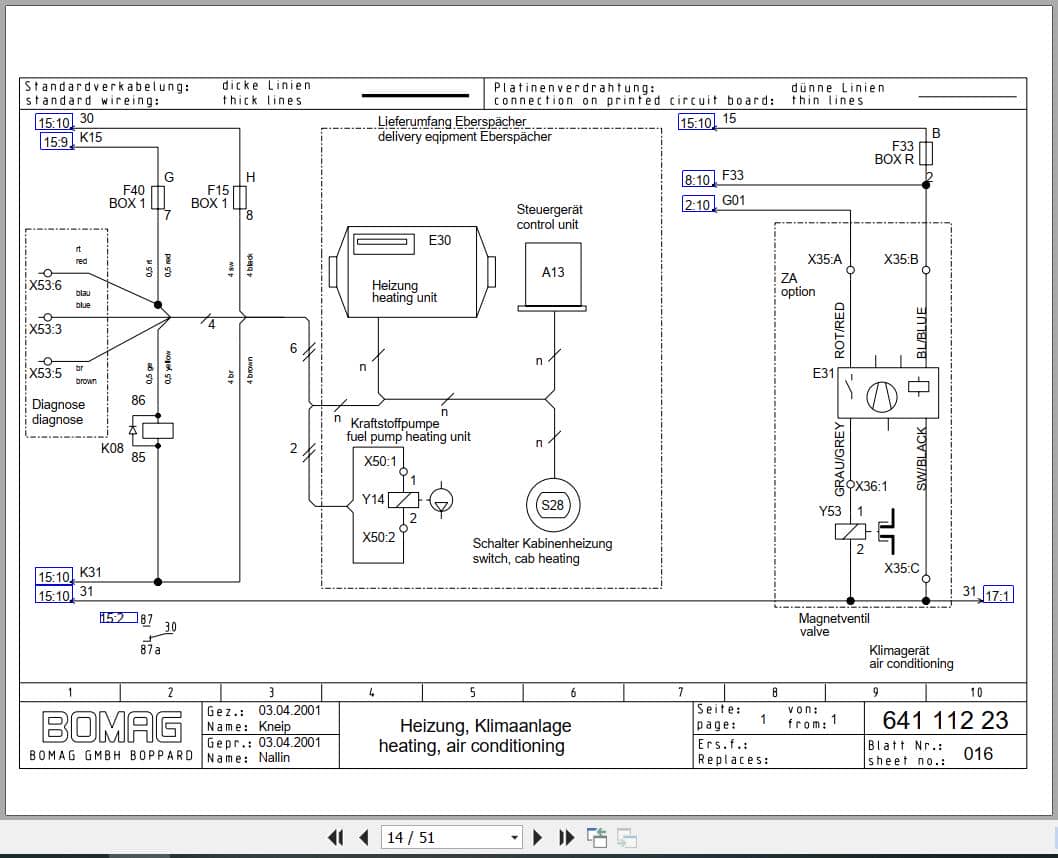This screenshot has height=858, width=1058.
Task: Click the 'Klimagerät' label
Action: 899,650
